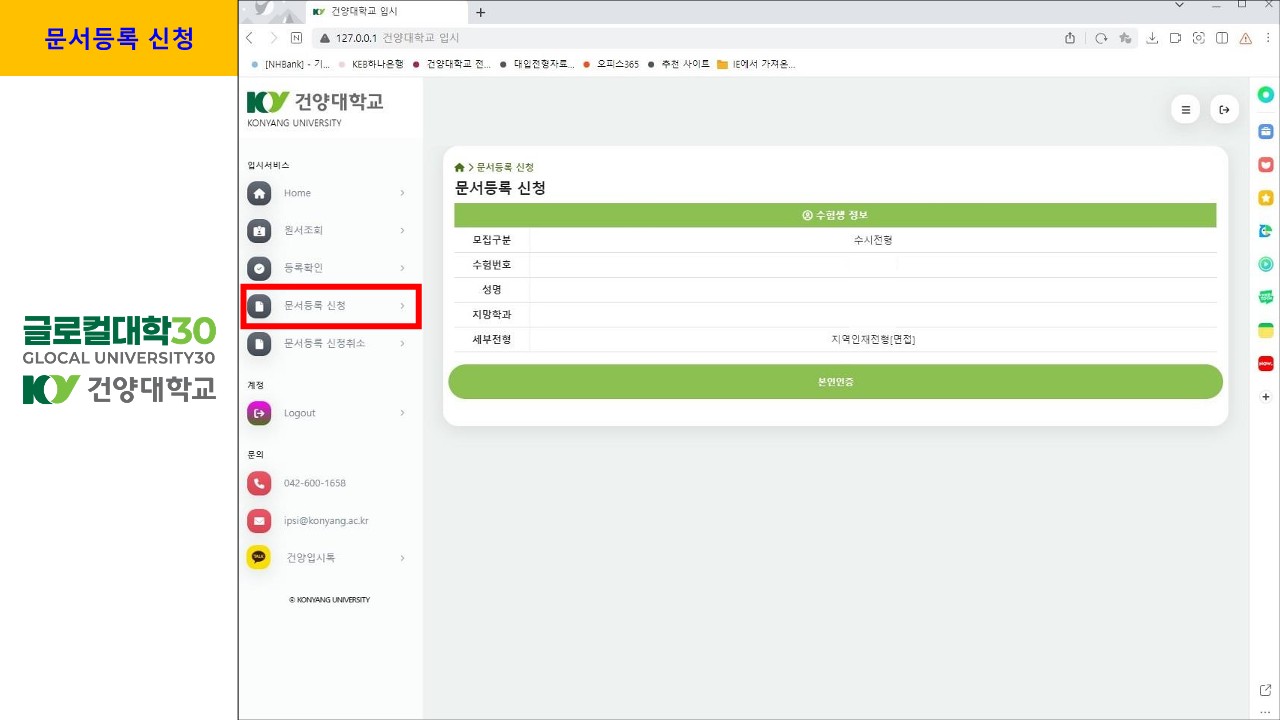Click the 등록확인 checkmark icon
1280x720 pixels.
(259, 268)
